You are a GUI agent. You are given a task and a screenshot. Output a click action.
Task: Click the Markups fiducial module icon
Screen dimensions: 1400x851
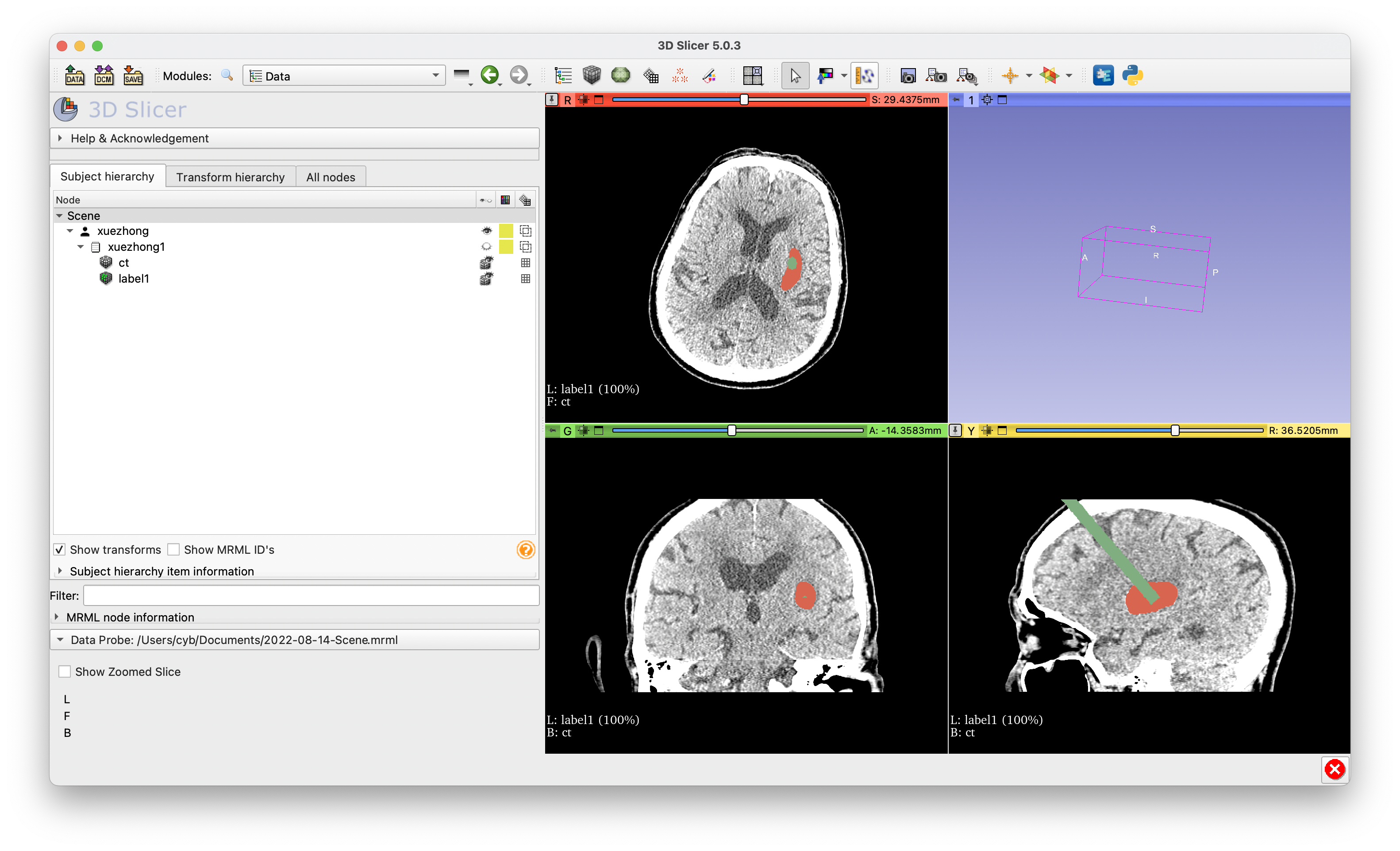point(680,75)
